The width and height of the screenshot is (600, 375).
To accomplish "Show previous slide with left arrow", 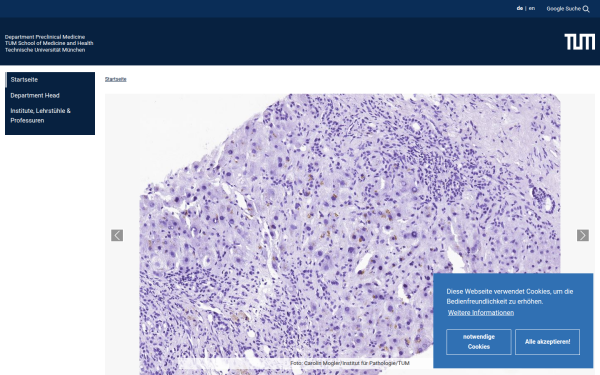I will 117,235.
